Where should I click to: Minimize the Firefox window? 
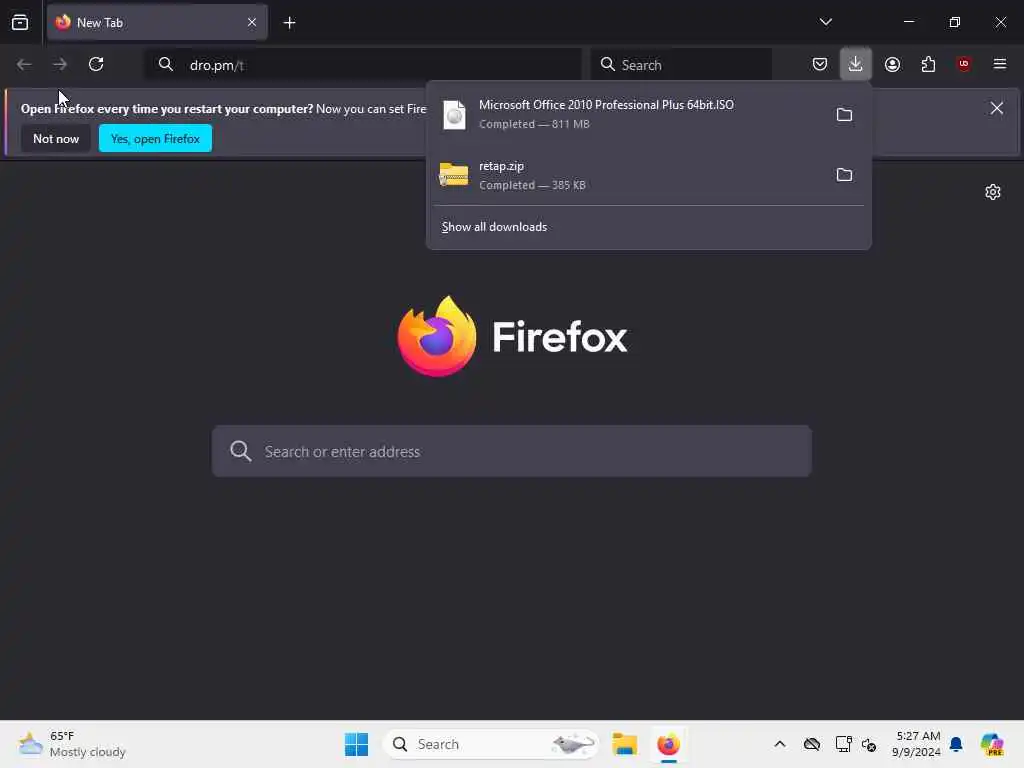[x=908, y=22]
